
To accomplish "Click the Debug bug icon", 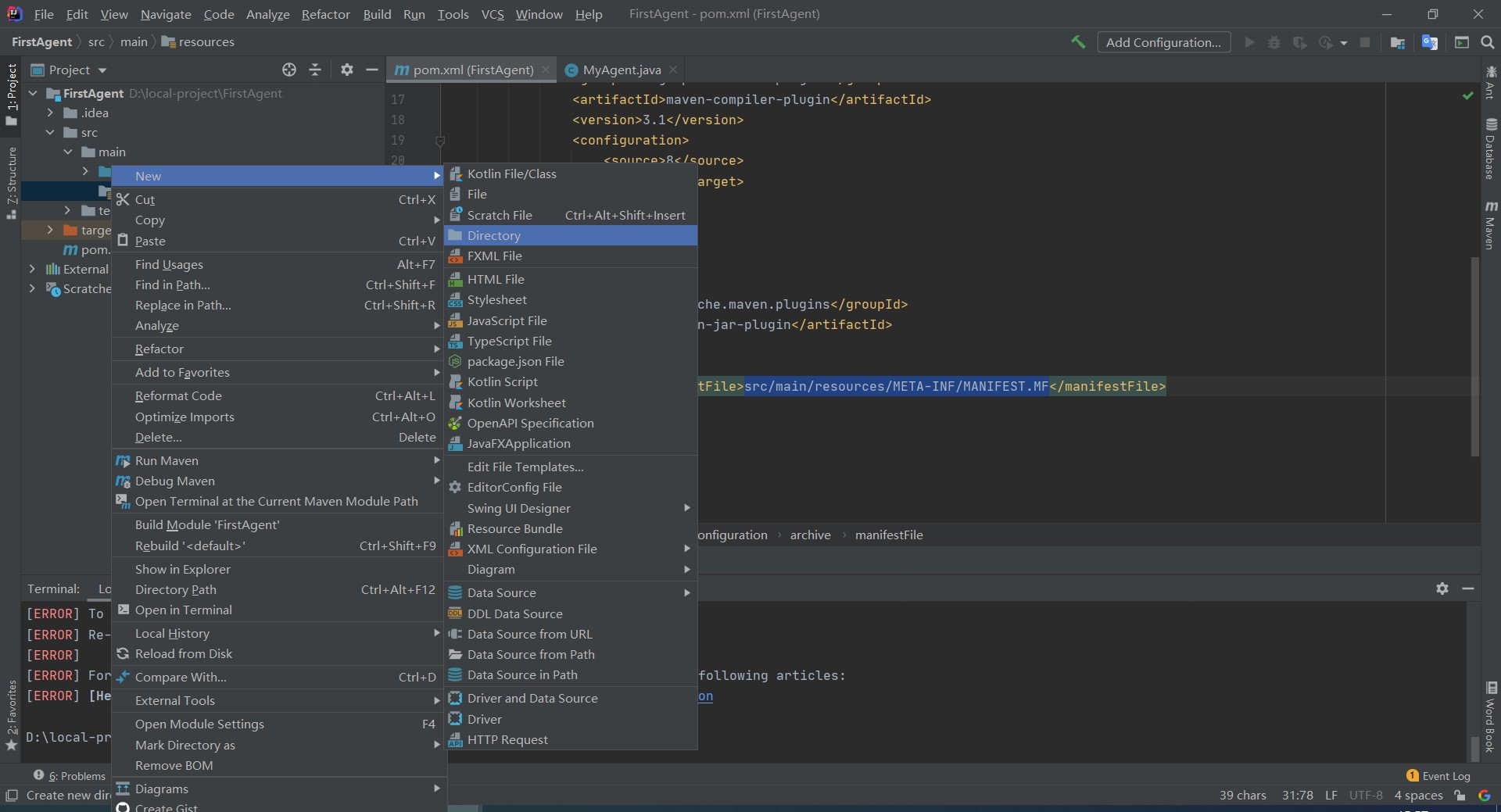I will [1274, 42].
